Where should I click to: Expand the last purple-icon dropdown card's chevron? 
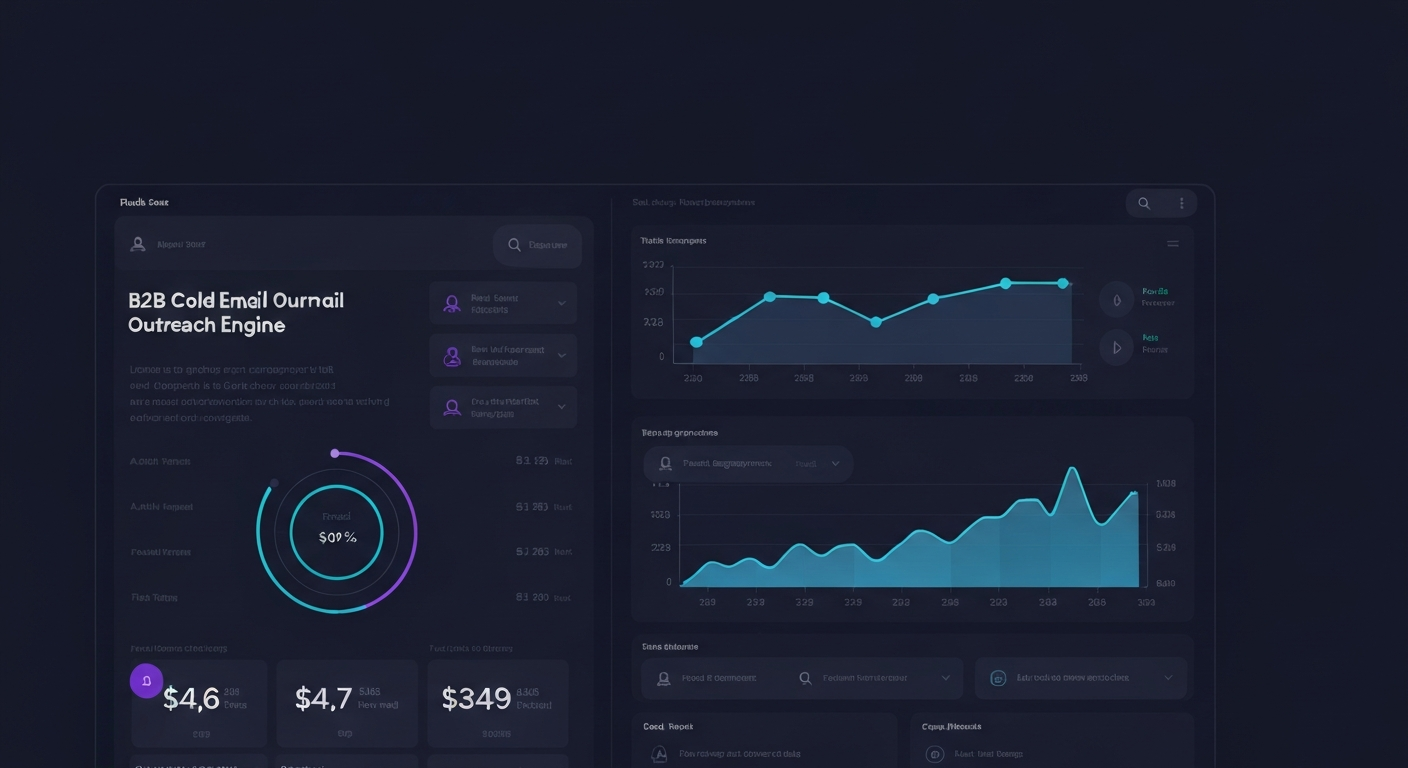(561, 407)
